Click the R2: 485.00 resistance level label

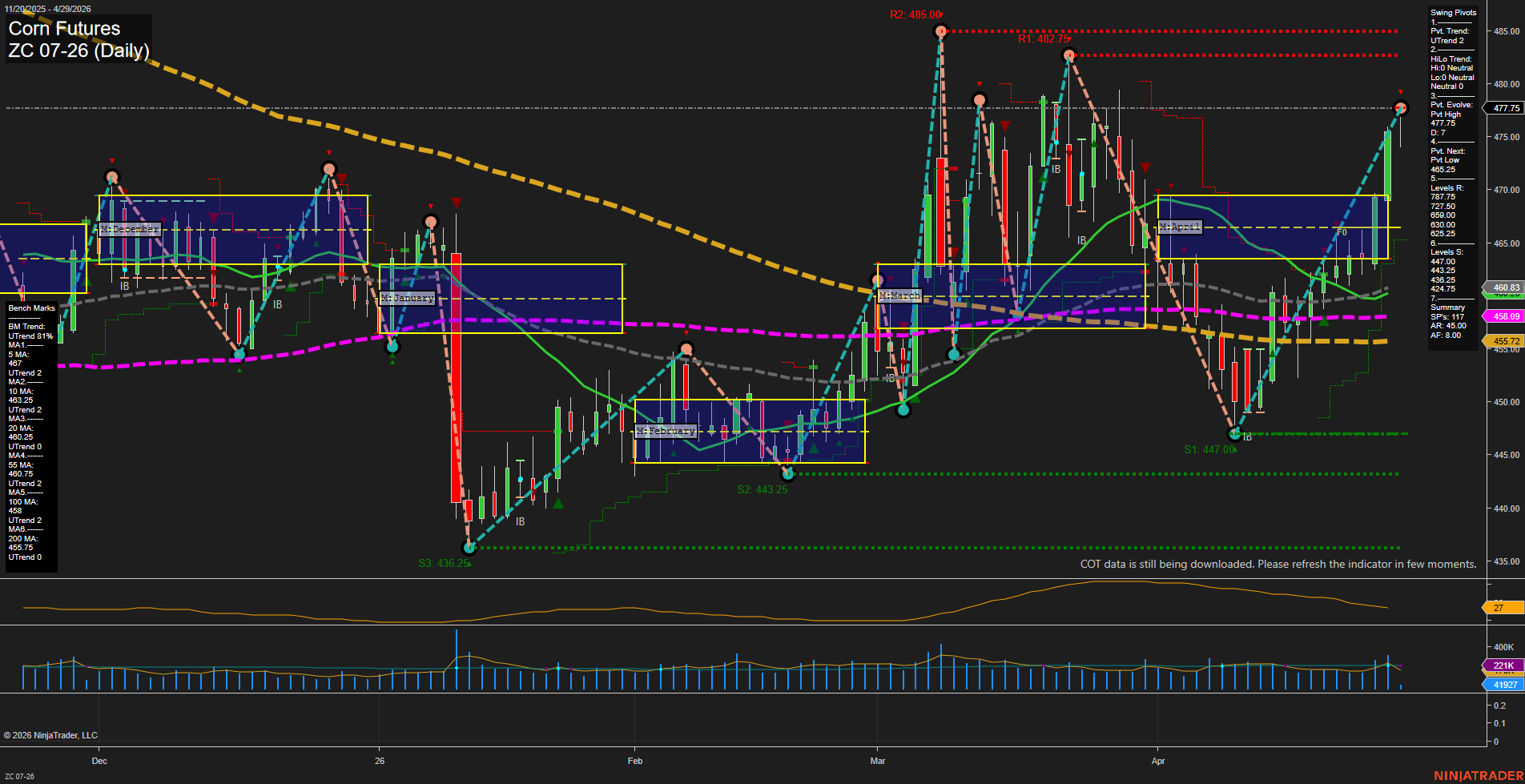pyautogui.click(x=915, y=14)
